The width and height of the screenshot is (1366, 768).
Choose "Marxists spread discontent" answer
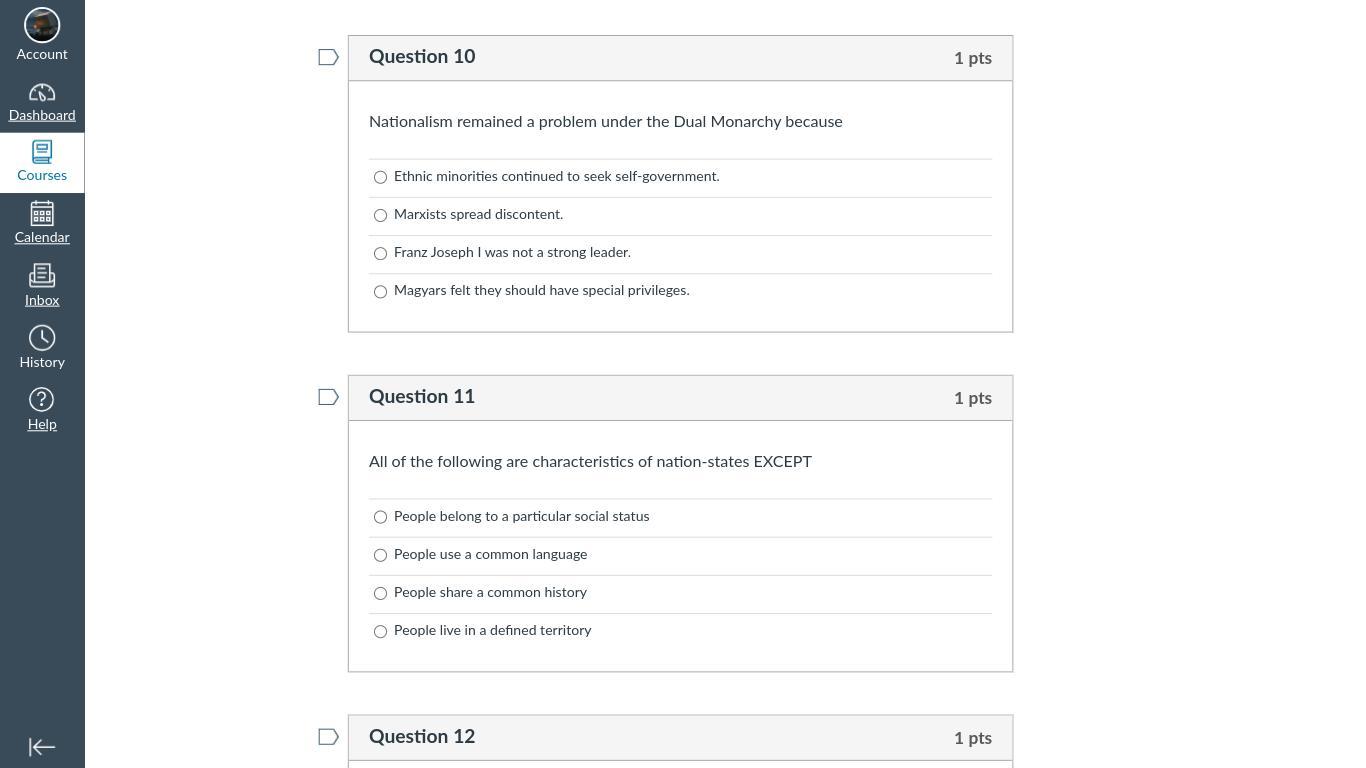[380, 216]
